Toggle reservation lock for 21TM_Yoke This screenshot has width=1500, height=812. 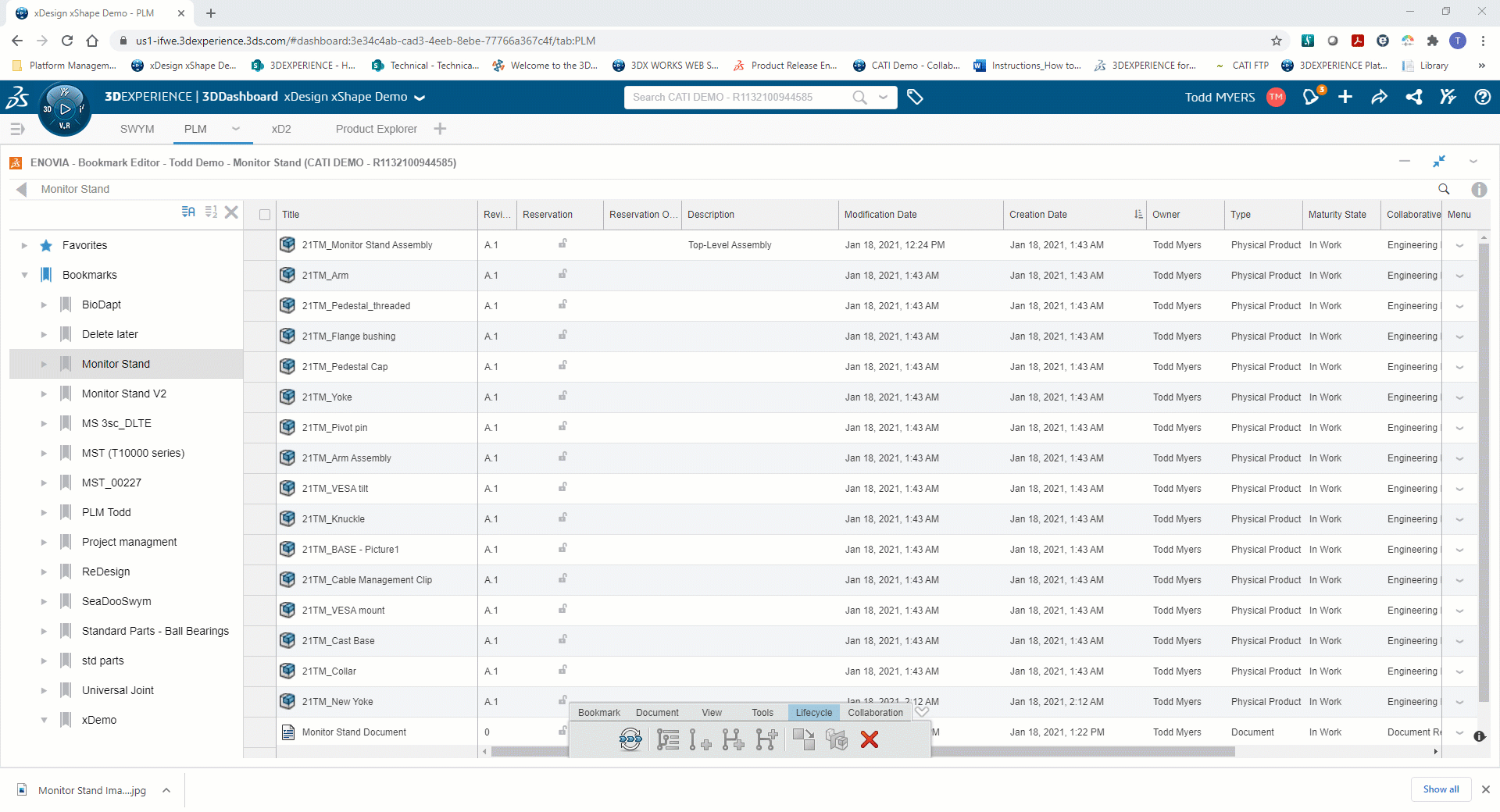(x=562, y=396)
